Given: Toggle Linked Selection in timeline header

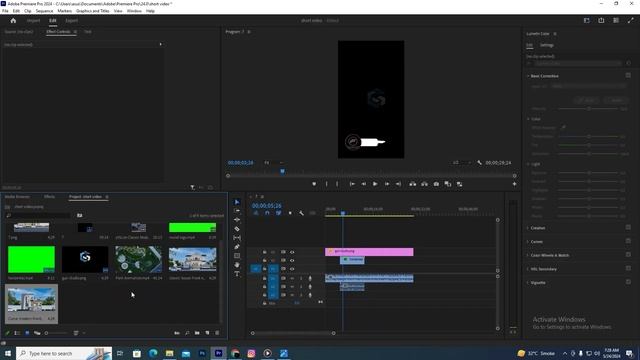Looking at the screenshot, I should pyautogui.click(x=278, y=213).
